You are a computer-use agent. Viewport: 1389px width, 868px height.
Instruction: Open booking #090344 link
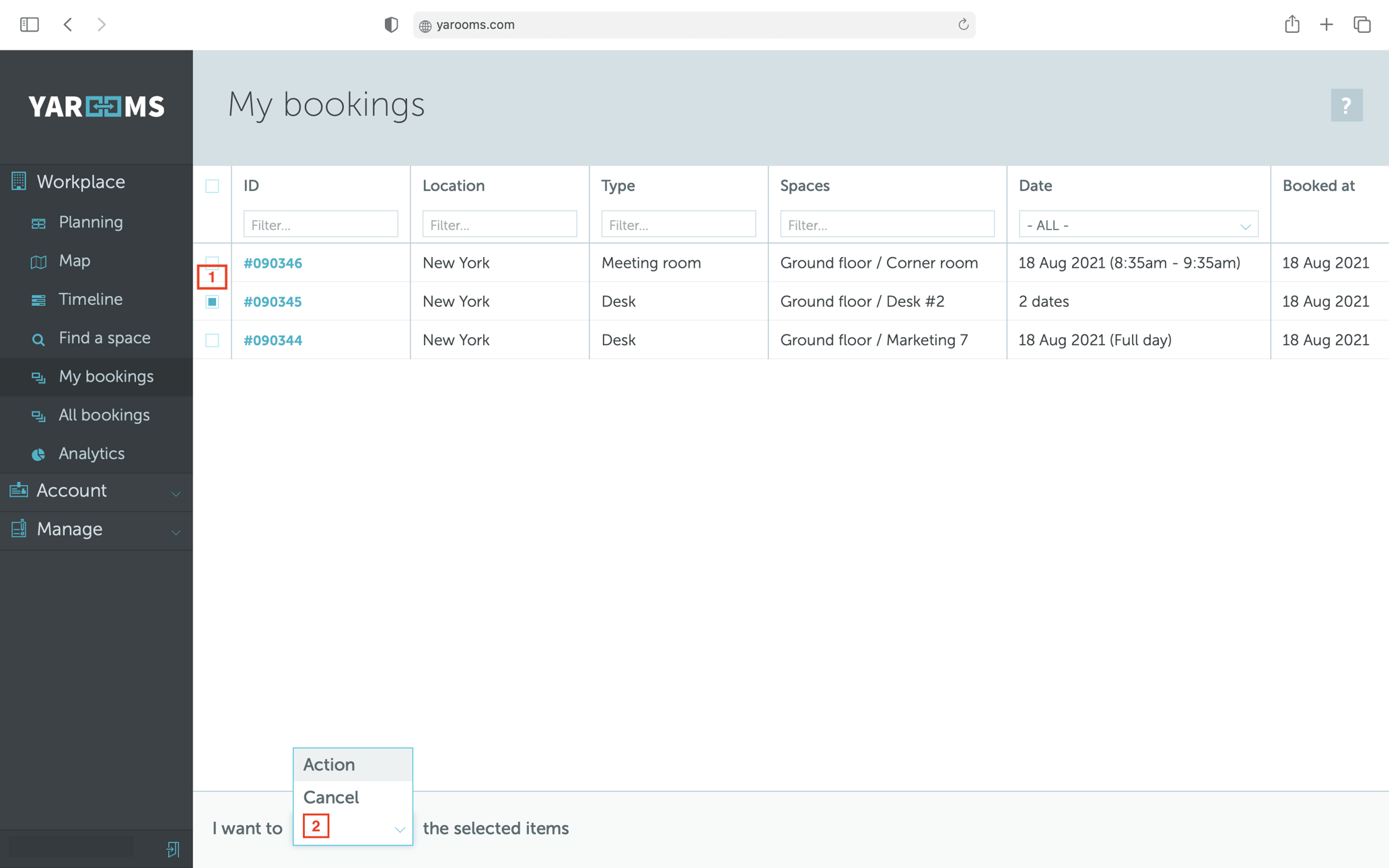[273, 340]
